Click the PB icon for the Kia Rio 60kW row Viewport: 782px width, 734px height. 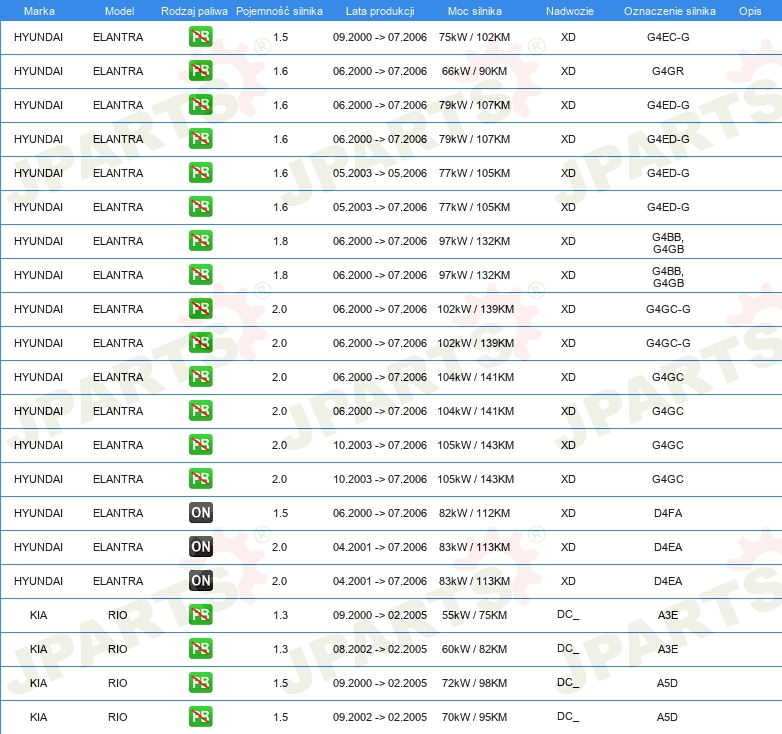[200, 649]
